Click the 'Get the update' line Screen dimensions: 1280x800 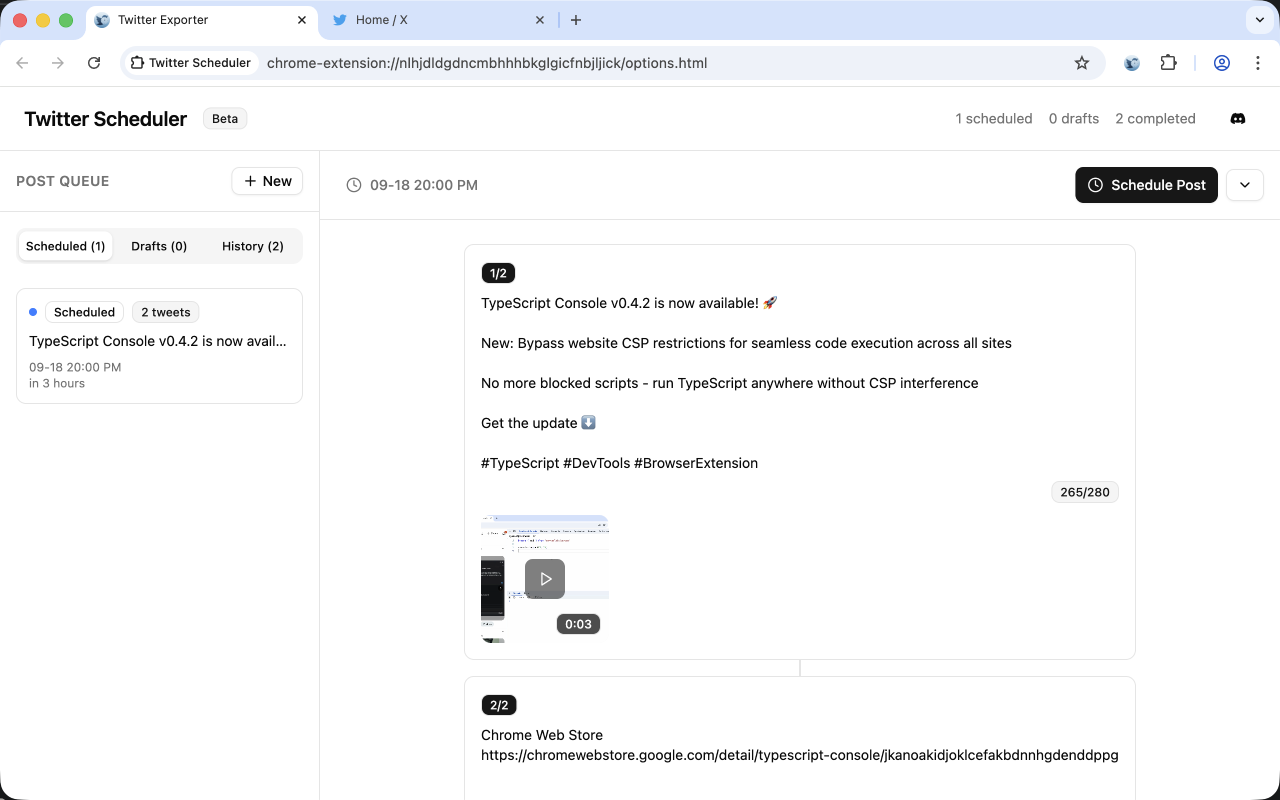538,423
